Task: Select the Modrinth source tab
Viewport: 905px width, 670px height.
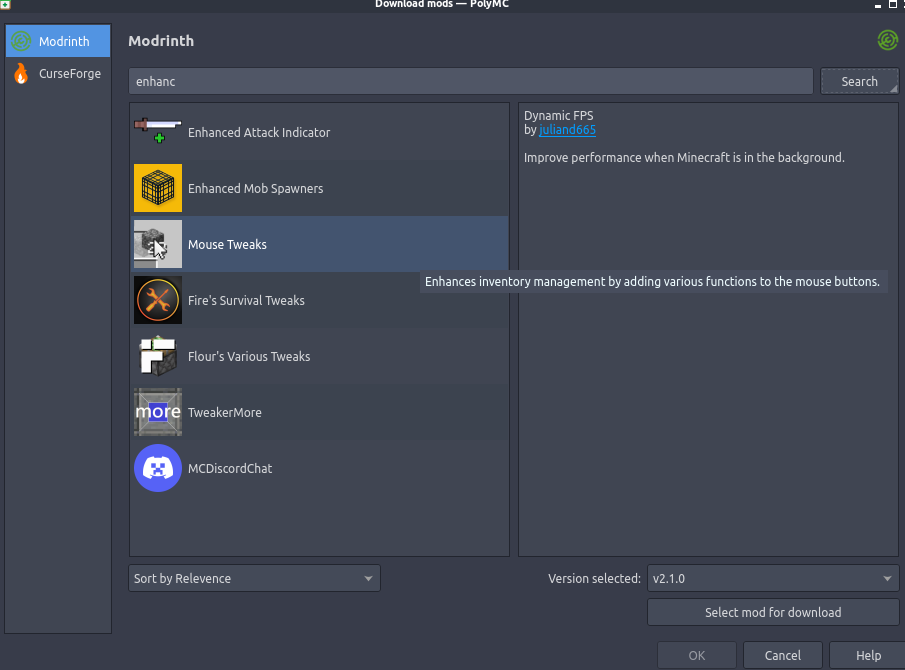Action: click(x=57, y=41)
